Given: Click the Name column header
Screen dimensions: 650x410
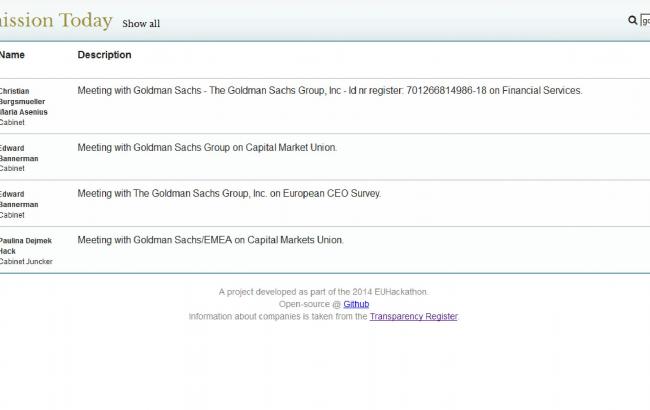Looking at the screenshot, I should [x=13, y=55].
